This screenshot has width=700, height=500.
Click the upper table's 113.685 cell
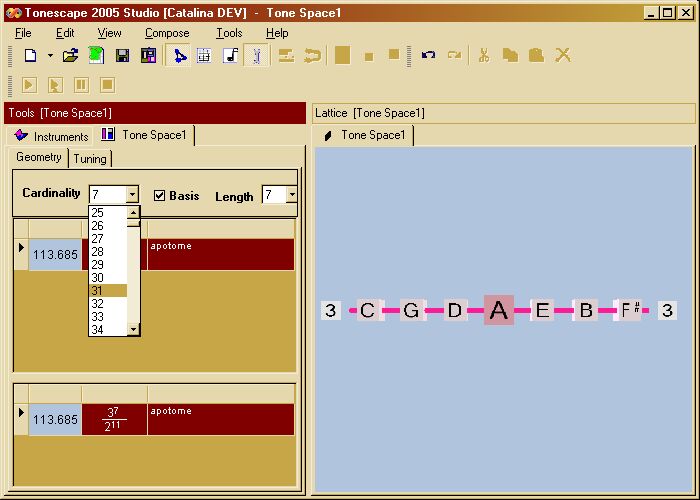[x=55, y=254]
